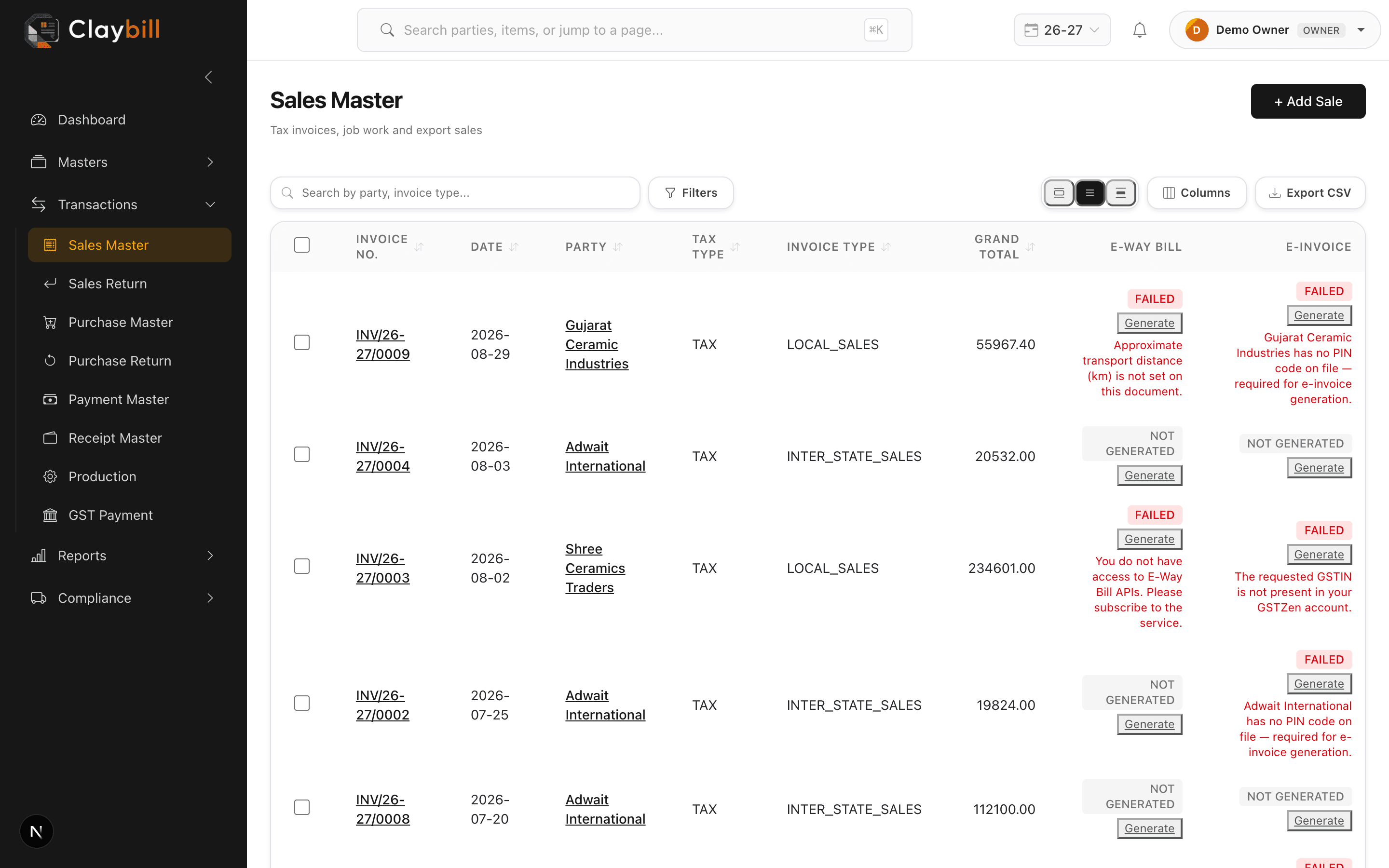Open the Demo Owner account dropdown arrow
The height and width of the screenshot is (868, 1389).
[x=1361, y=30]
